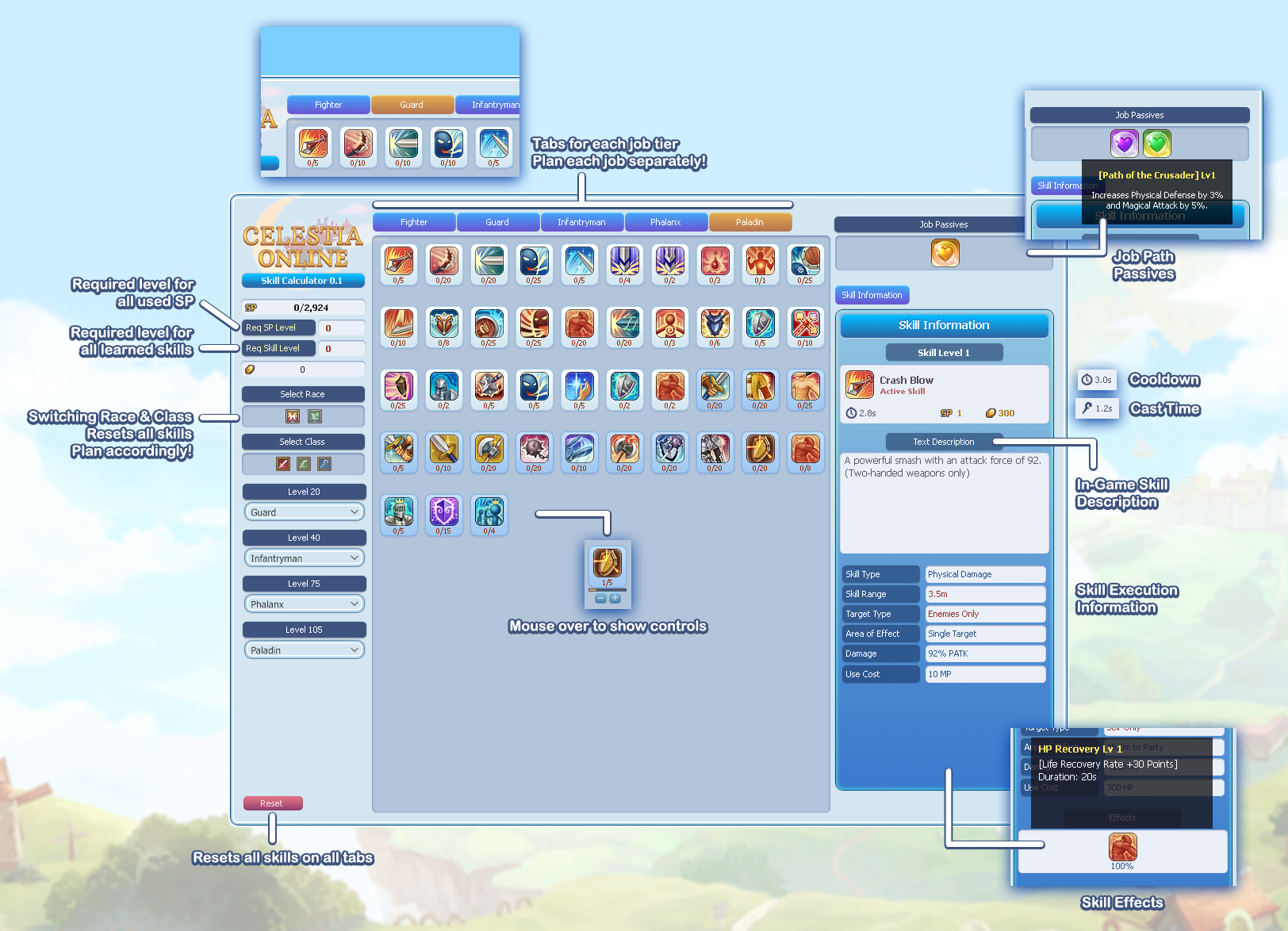This screenshot has height=931, width=1288.
Task: Click the crossed red maces skill icon (0/10)
Action: pyautogui.click(x=805, y=323)
